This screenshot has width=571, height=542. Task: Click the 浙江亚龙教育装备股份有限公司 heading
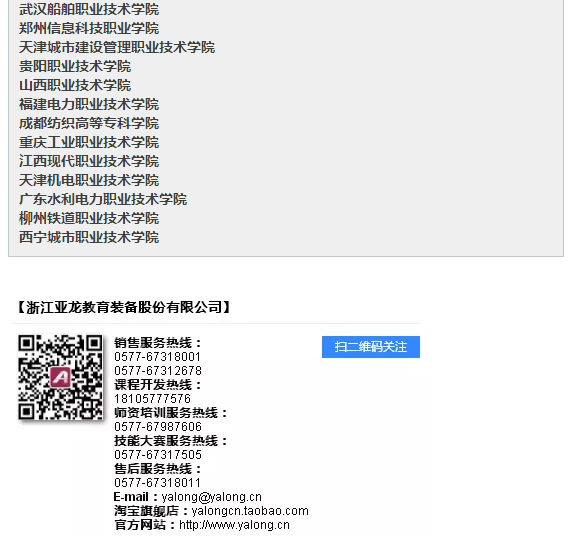pyautogui.click(x=124, y=307)
